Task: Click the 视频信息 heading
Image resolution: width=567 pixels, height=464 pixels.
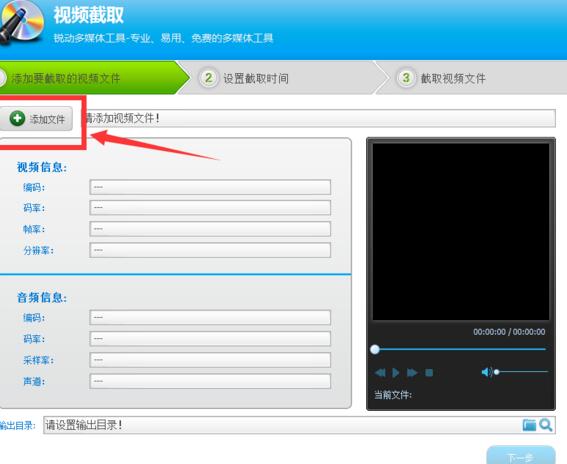Action: 42,167
